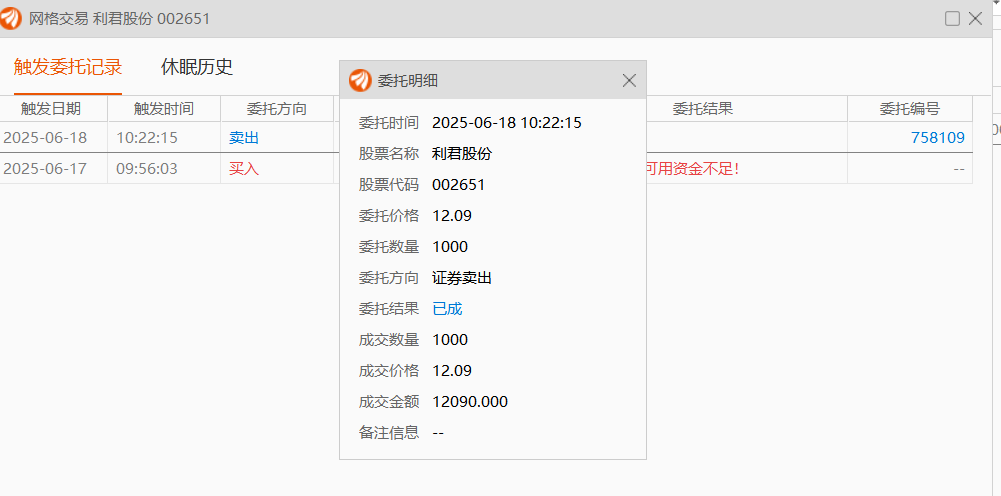Close the 网格交易 window
Viewport: 1001px width, 496px height.
(975, 19)
